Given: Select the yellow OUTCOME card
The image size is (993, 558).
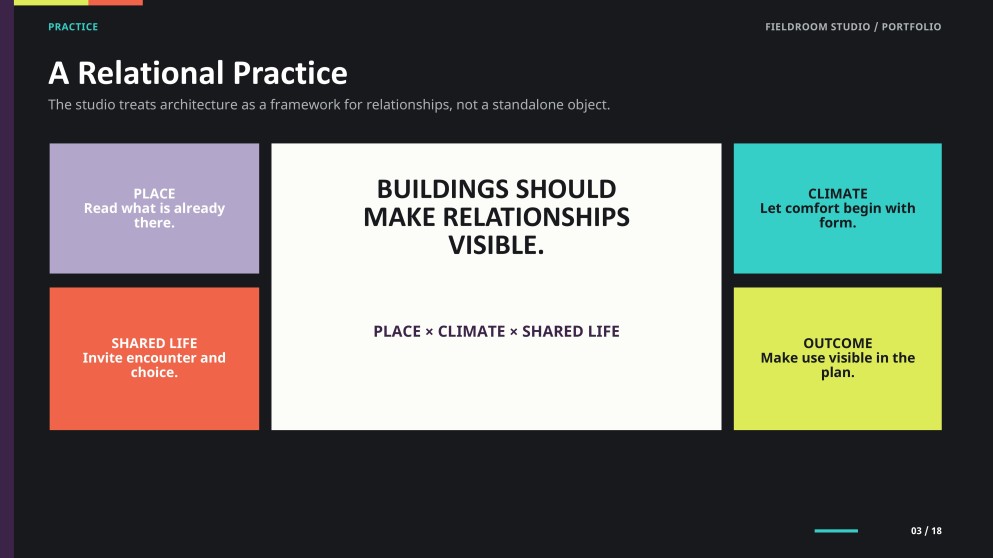Looking at the screenshot, I should click(837, 358).
